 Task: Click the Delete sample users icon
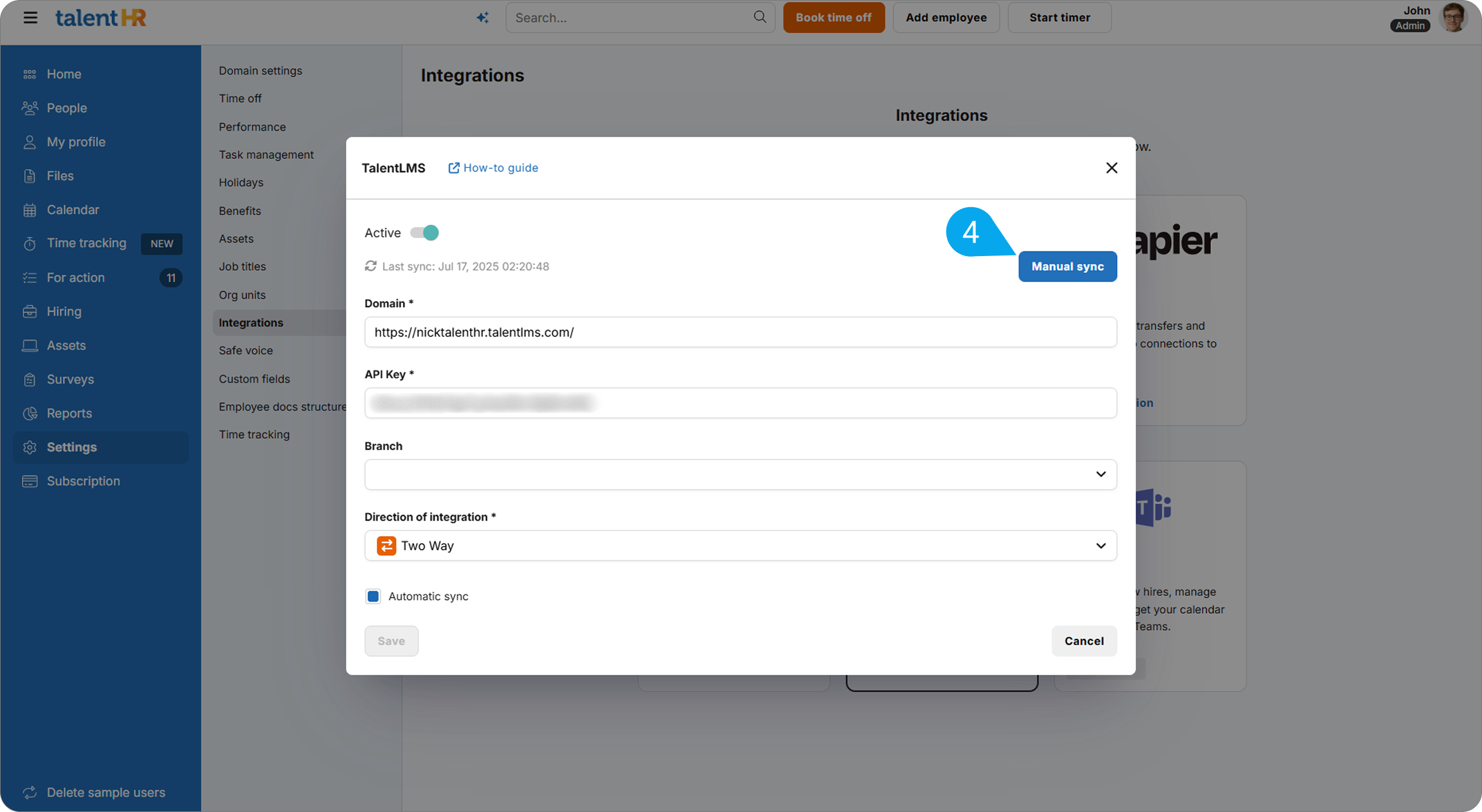(30, 793)
